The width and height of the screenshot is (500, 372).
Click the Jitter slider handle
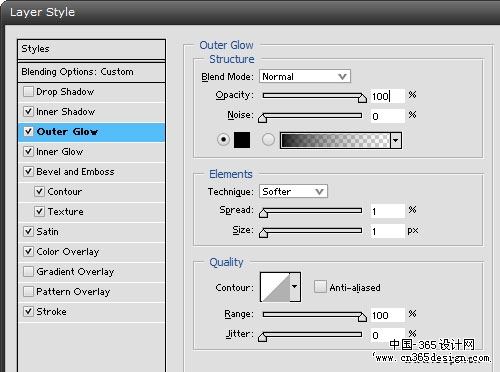(x=263, y=337)
